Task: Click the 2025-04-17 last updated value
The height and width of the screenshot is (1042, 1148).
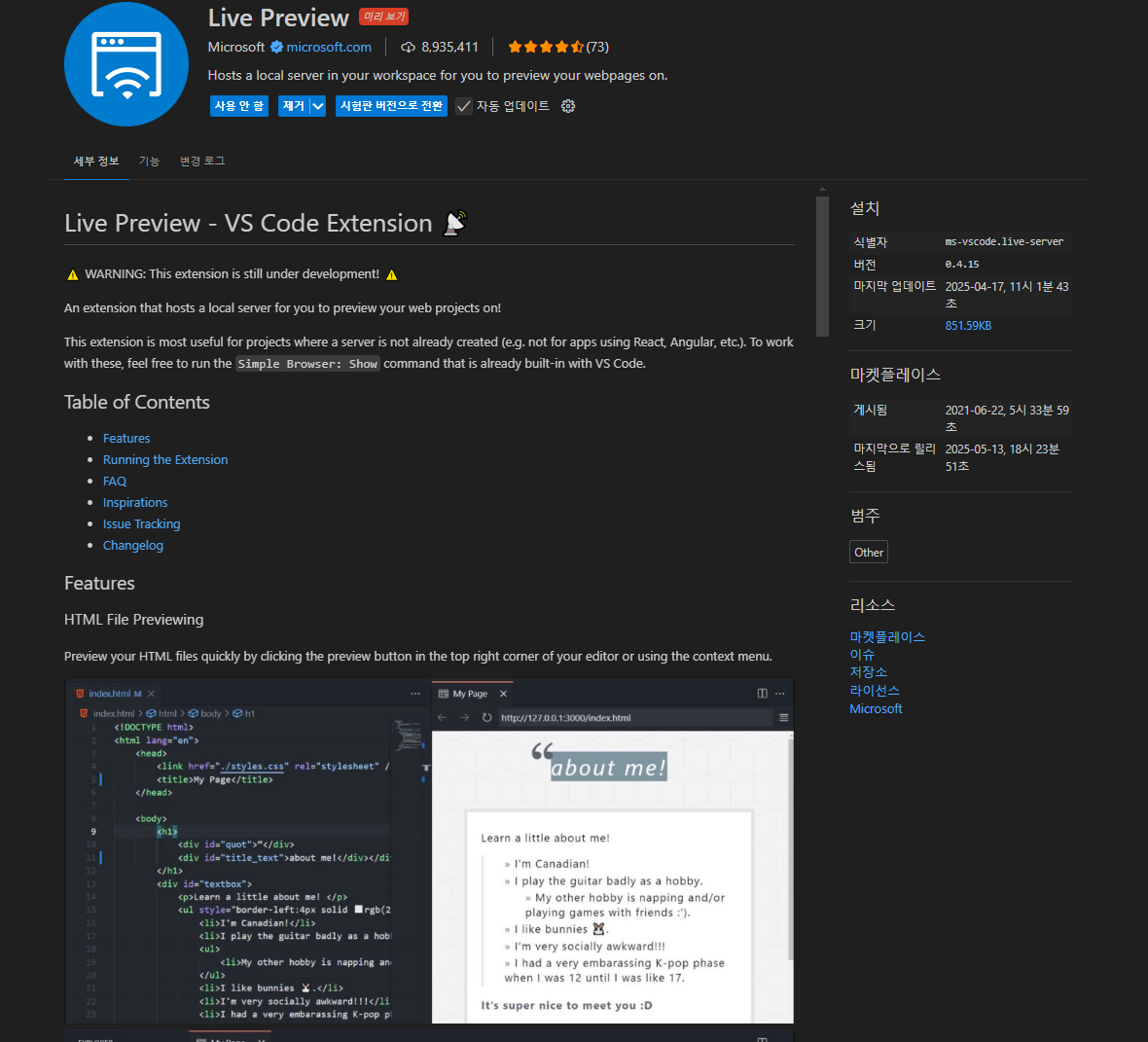Action: click(x=1007, y=295)
